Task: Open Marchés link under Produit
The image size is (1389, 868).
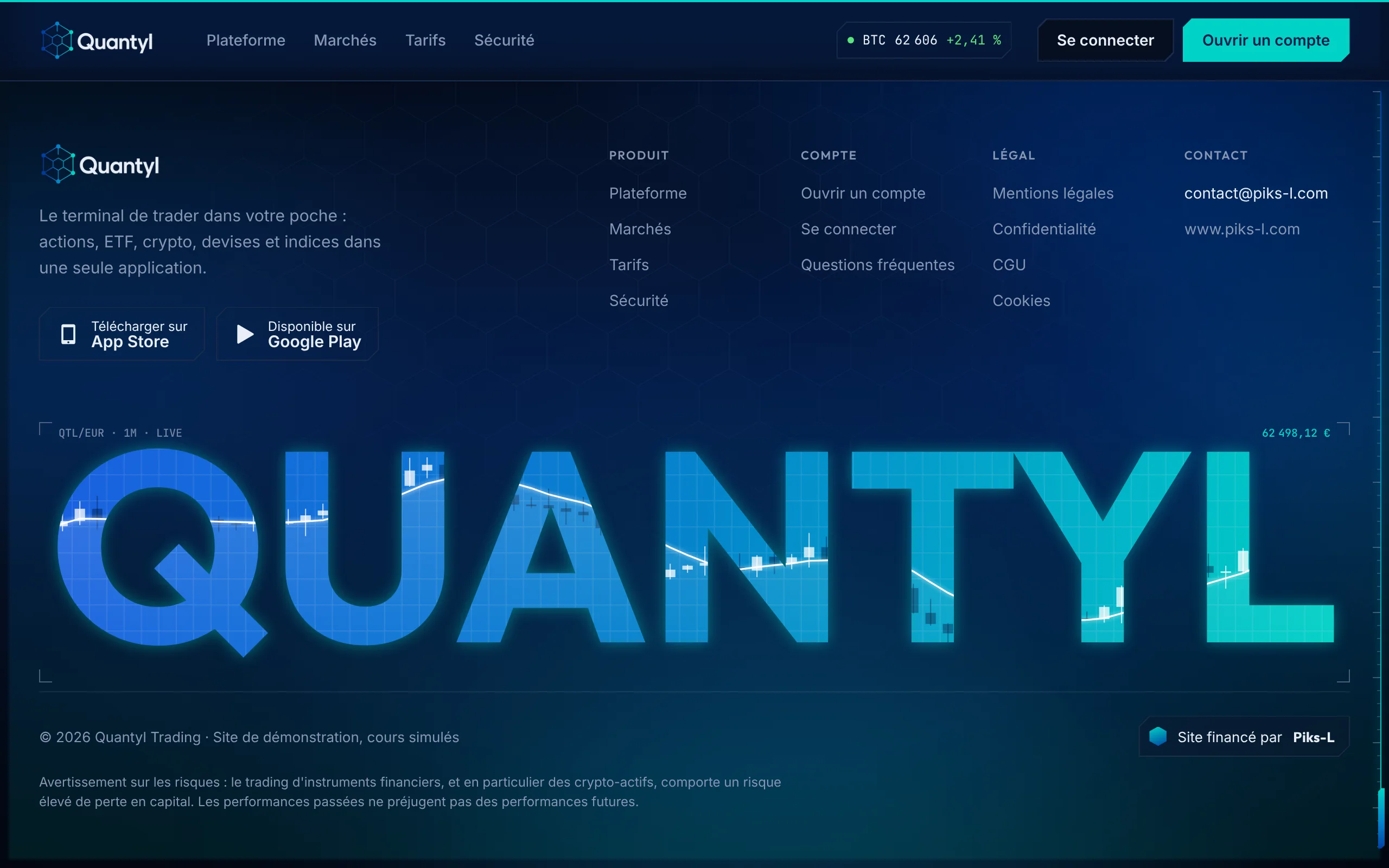Action: [x=640, y=229]
